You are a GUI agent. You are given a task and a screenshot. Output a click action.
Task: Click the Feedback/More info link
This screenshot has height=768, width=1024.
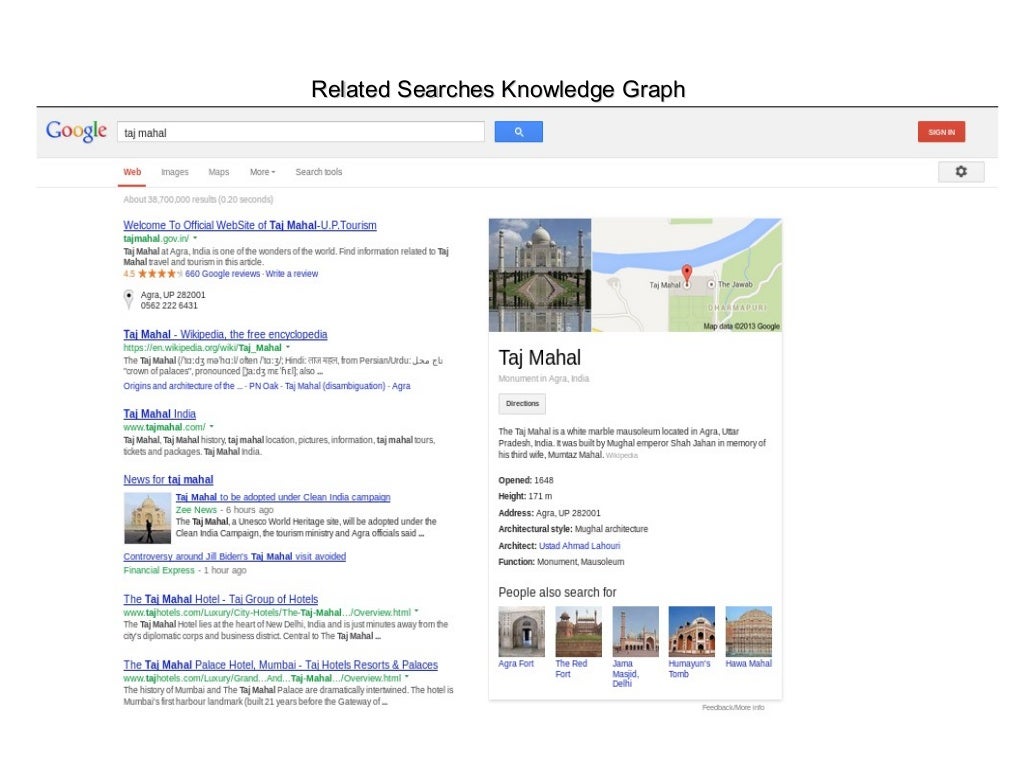click(733, 707)
